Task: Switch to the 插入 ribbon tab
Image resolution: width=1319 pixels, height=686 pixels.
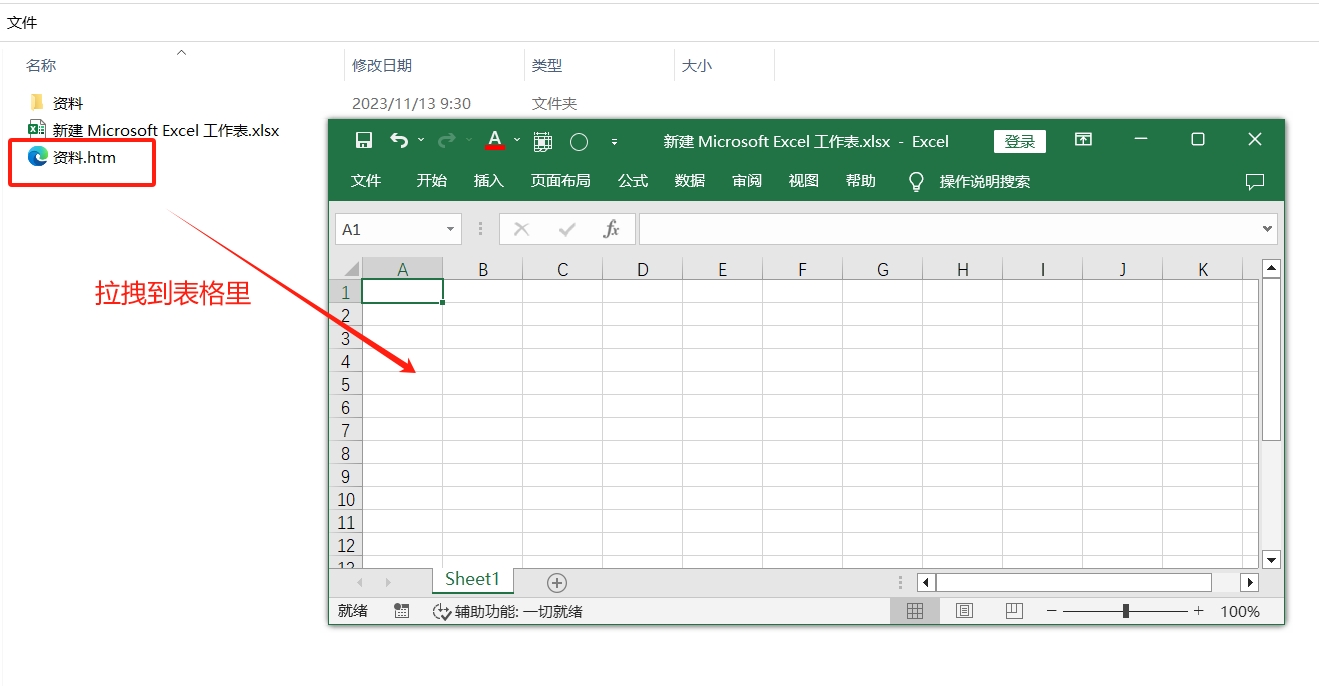Action: tap(487, 181)
